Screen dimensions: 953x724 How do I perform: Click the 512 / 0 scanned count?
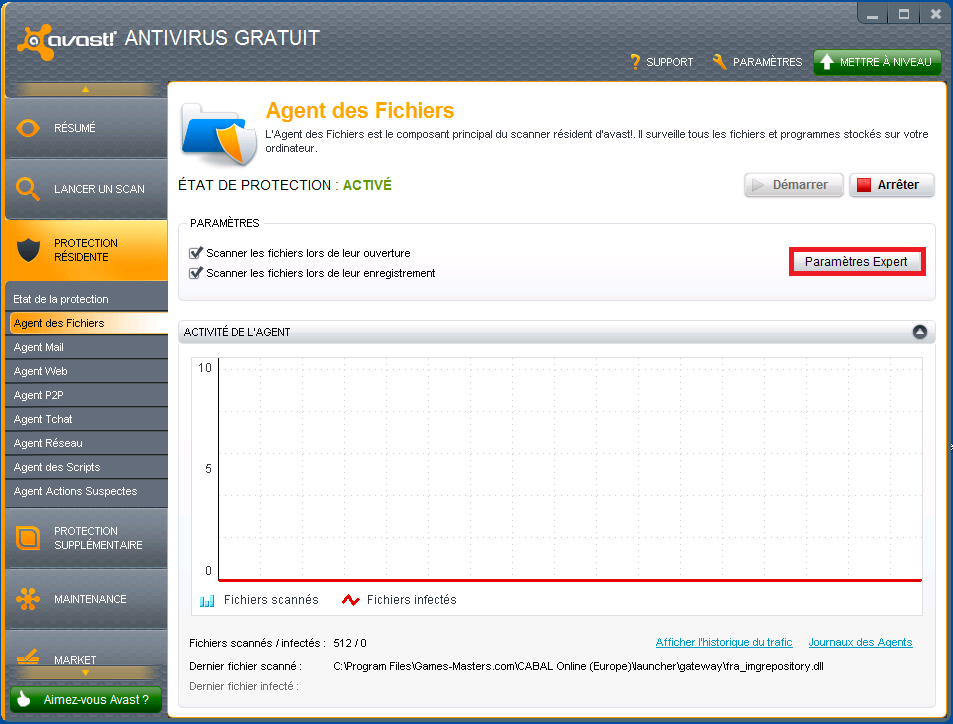[349, 643]
